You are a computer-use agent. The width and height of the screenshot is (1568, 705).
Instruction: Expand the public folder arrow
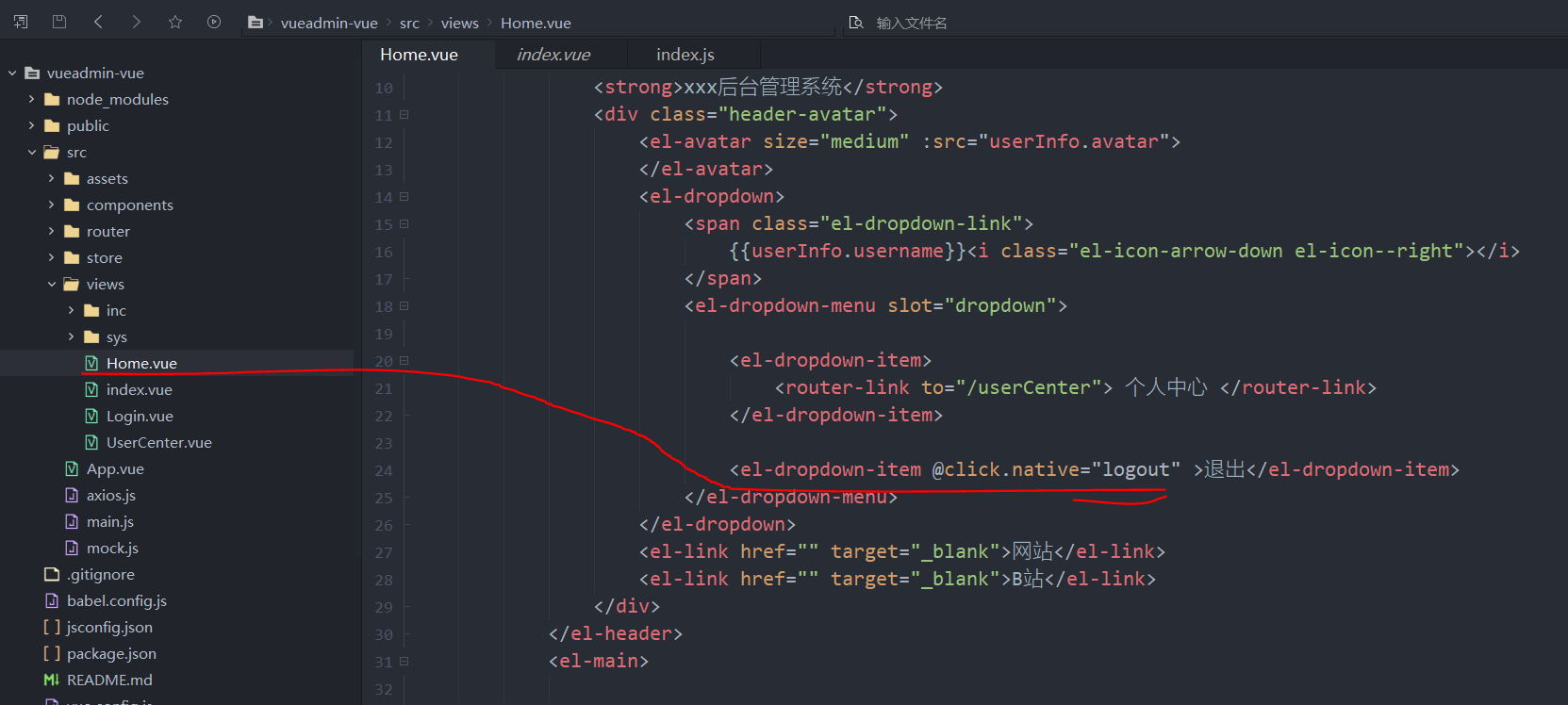[32, 125]
